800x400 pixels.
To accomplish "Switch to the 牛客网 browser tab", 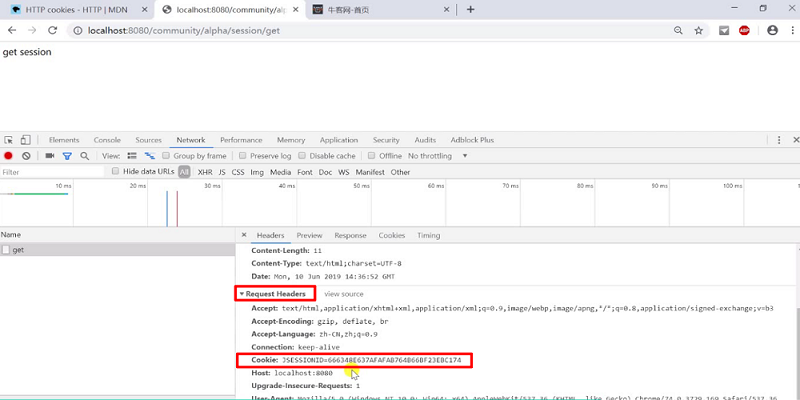I will click(380, 9).
